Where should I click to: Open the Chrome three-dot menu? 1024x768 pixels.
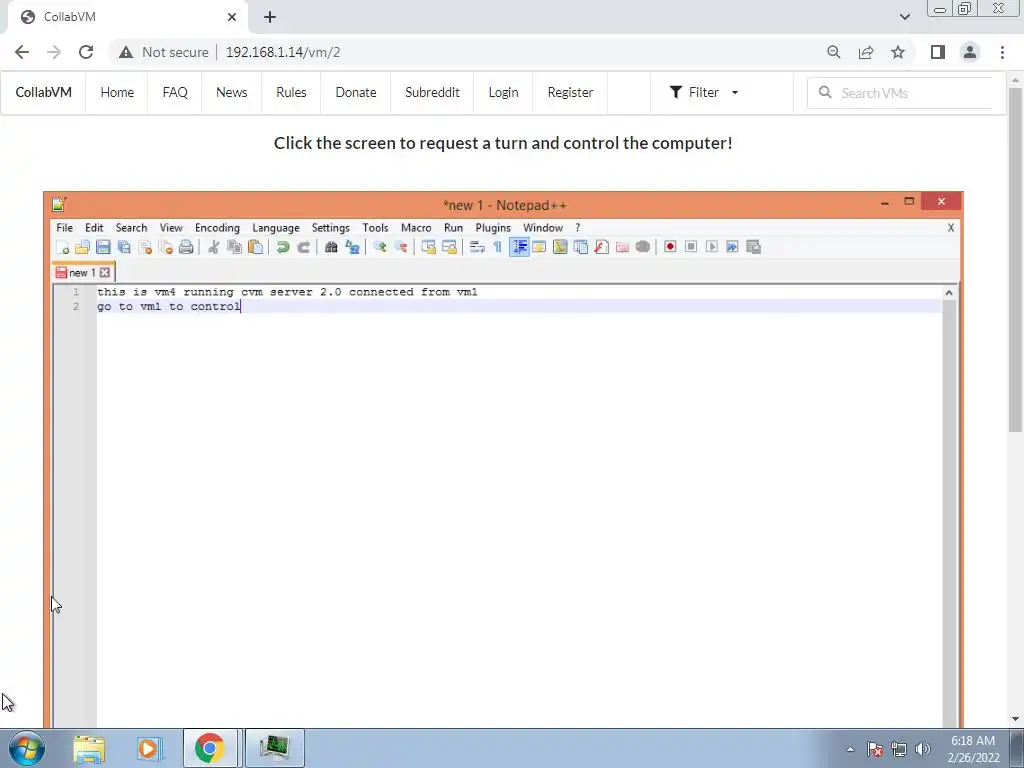pyautogui.click(x=1002, y=52)
